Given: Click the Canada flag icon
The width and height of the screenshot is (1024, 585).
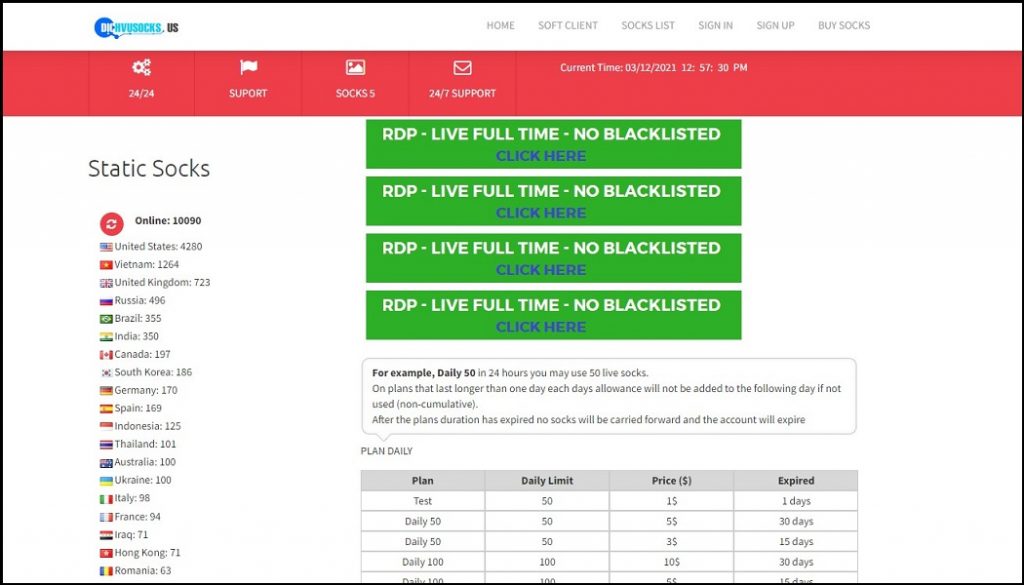Looking at the screenshot, I should coord(106,353).
